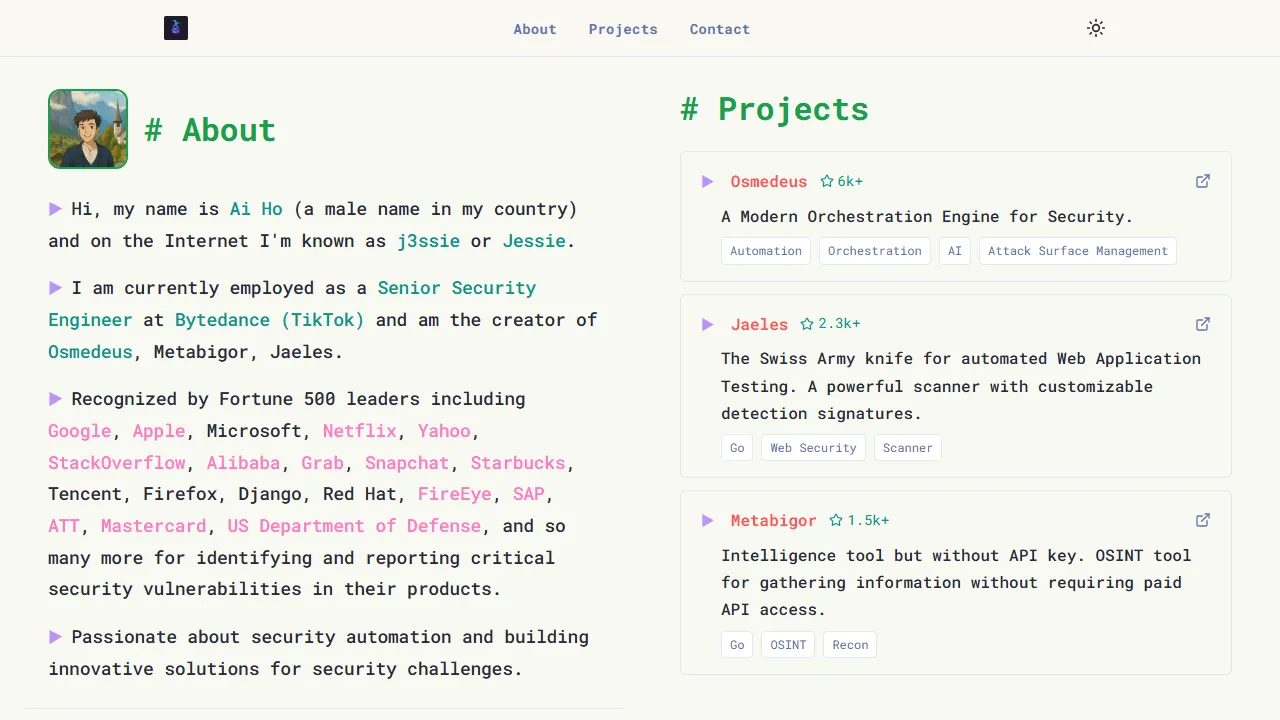Select Projects in the navigation bar
This screenshot has width=1280, height=720.
[x=623, y=29]
